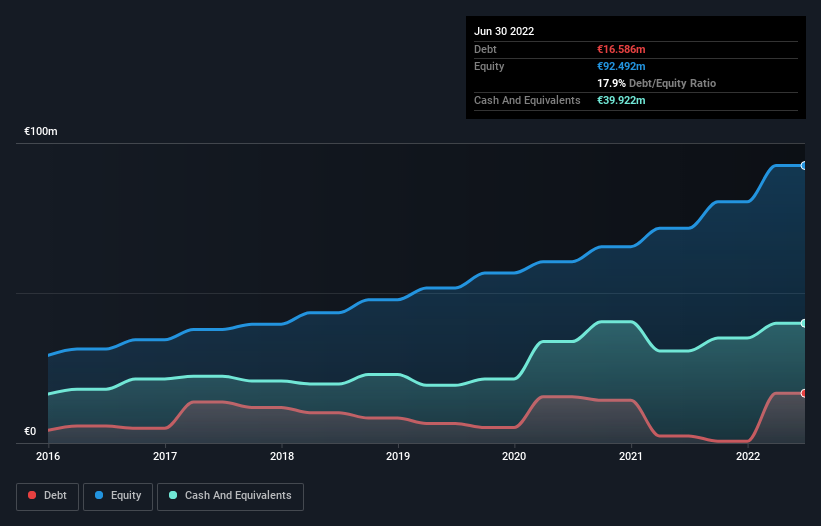Click the Equity row label in tooltip
821x526 pixels.
tap(489, 66)
